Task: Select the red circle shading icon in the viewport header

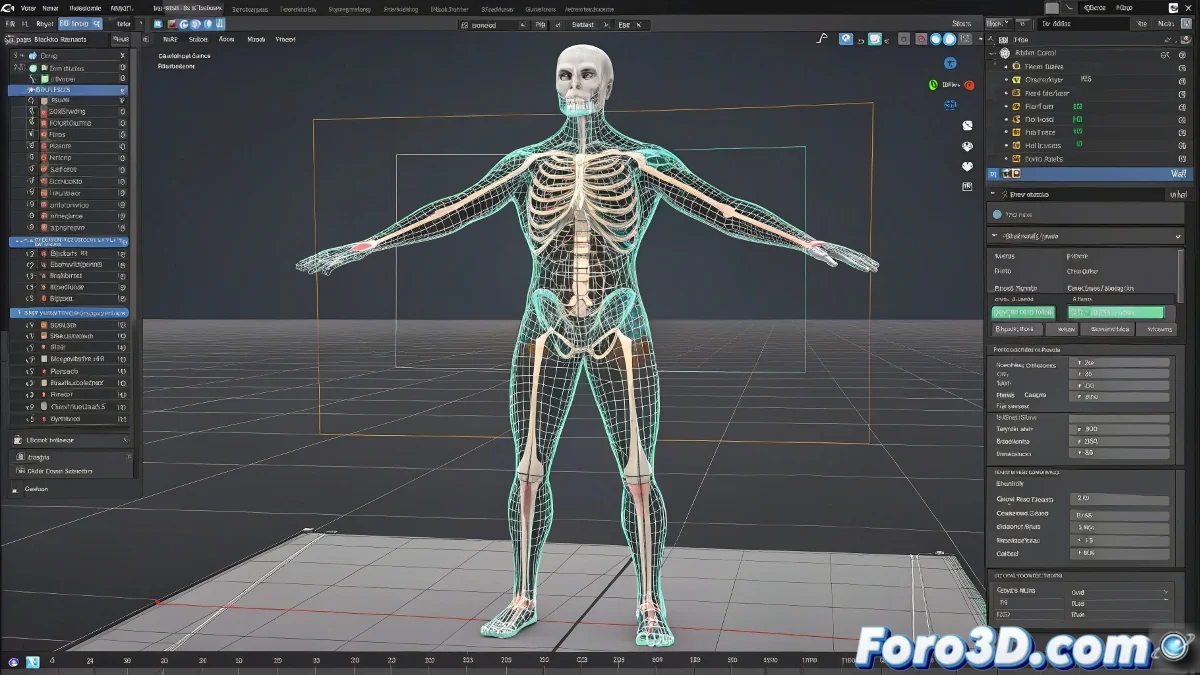Action: click(921, 39)
